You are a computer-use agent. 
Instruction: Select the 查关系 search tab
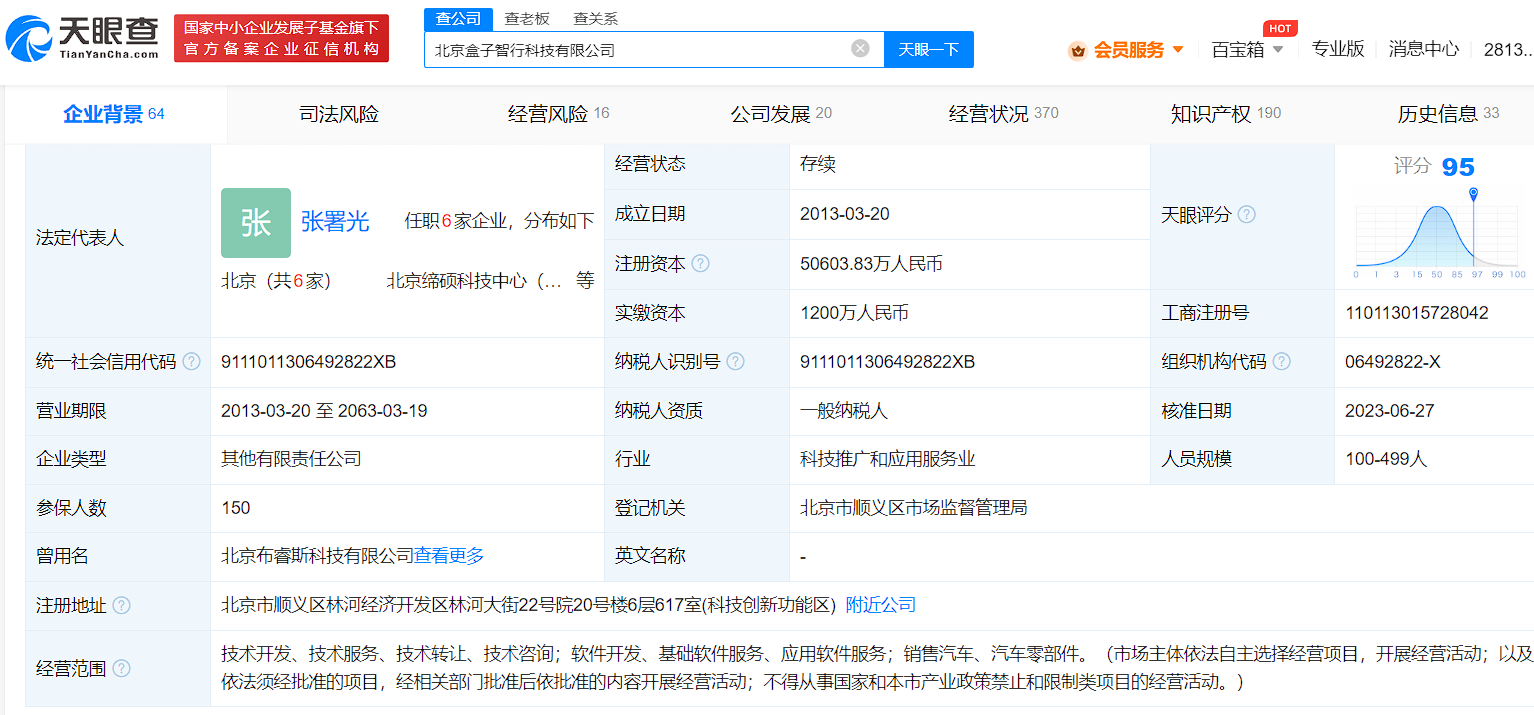click(x=595, y=19)
